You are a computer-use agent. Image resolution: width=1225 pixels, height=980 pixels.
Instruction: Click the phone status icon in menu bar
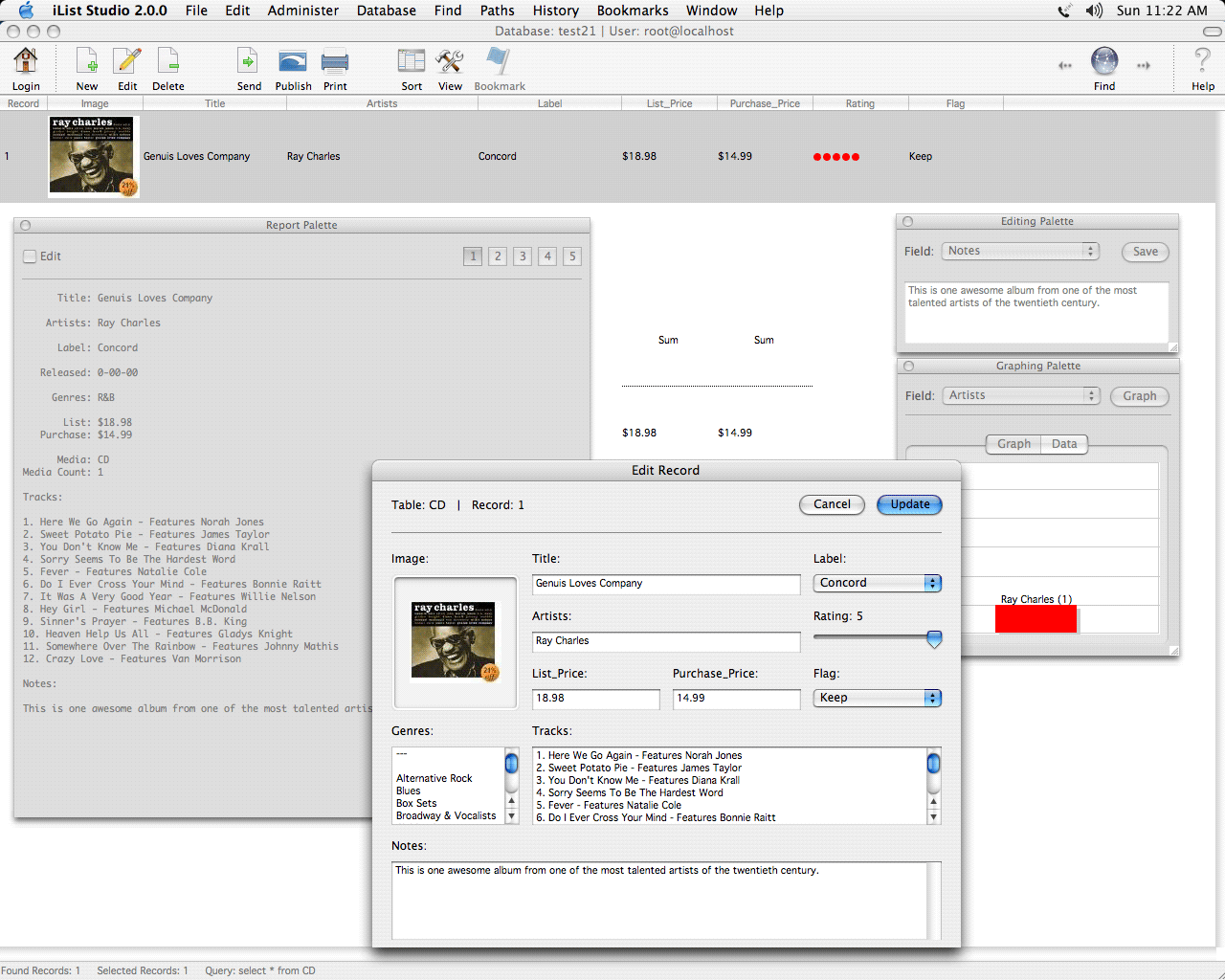1064,11
